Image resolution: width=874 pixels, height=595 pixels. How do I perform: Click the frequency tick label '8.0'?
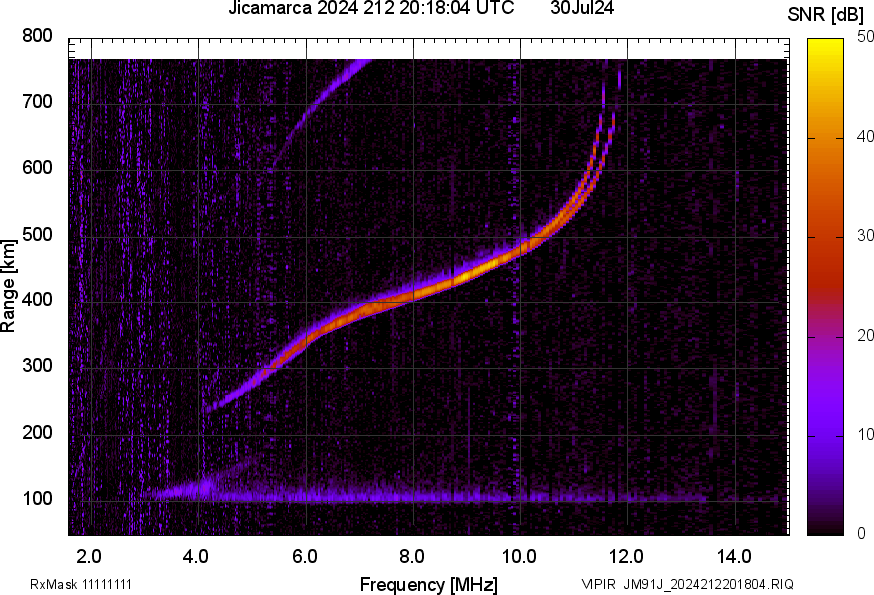[411, 556]
